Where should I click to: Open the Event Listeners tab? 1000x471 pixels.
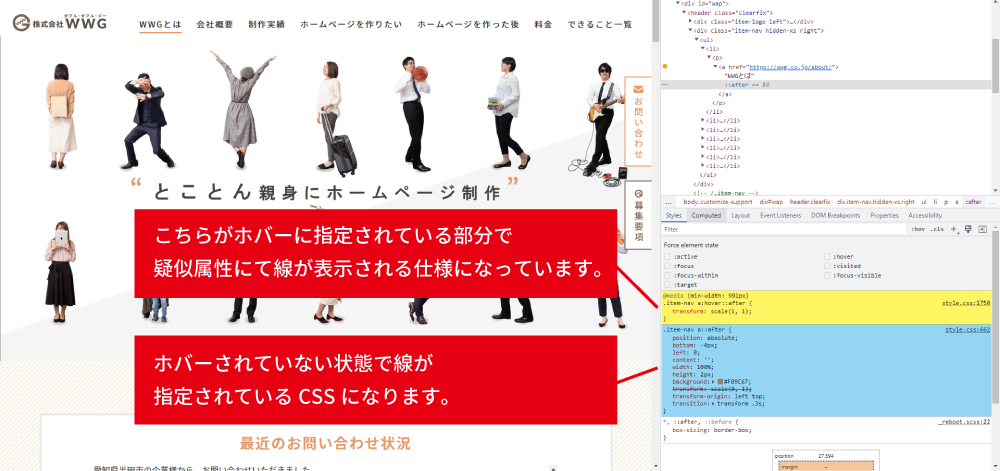pyautogui.click(x=780, y=215)
